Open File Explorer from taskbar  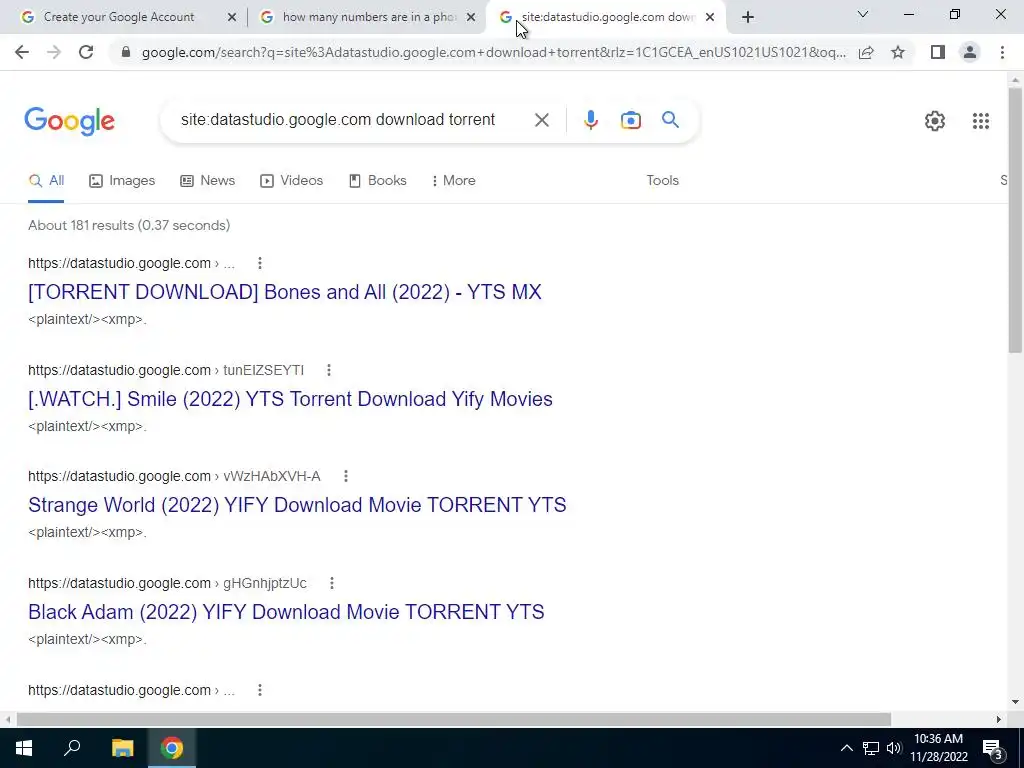[122, 748]
